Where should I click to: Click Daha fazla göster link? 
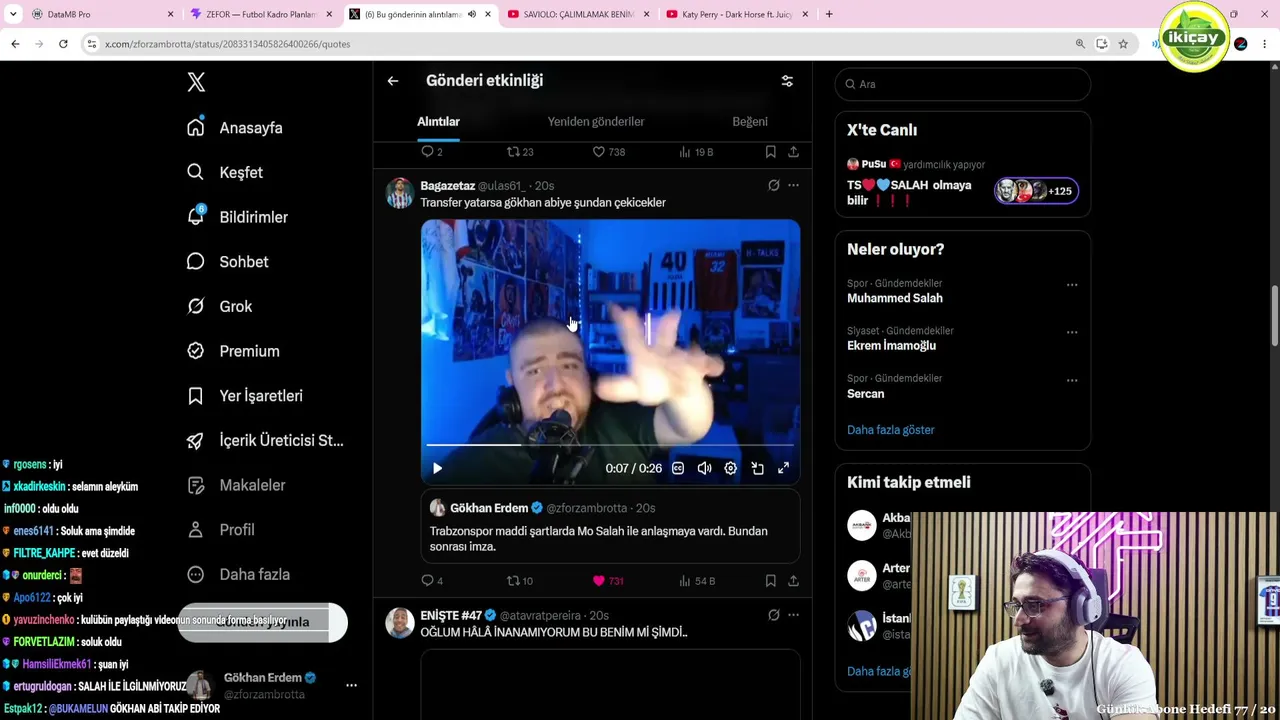891,430
